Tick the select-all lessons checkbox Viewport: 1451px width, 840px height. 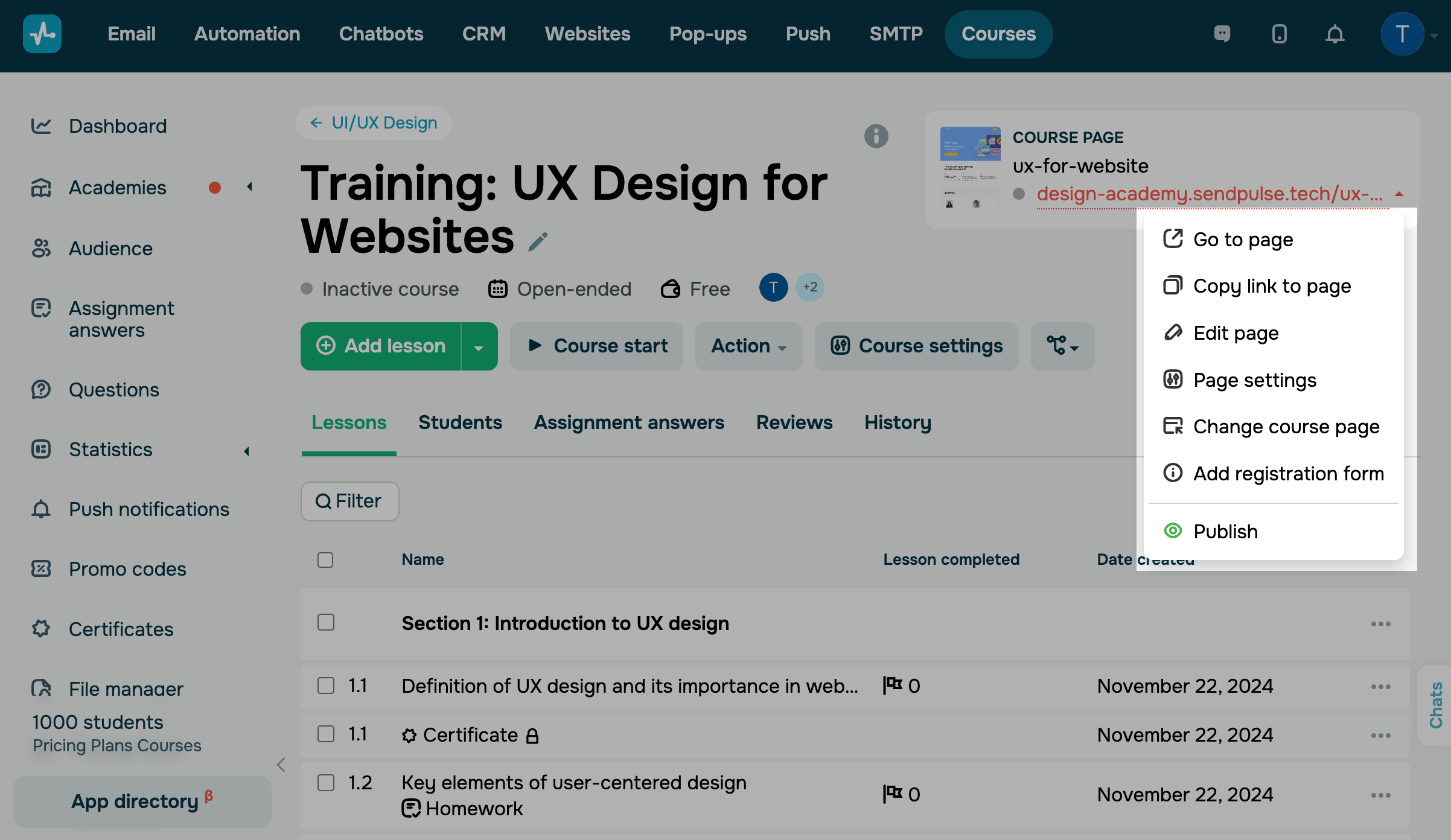325,560
